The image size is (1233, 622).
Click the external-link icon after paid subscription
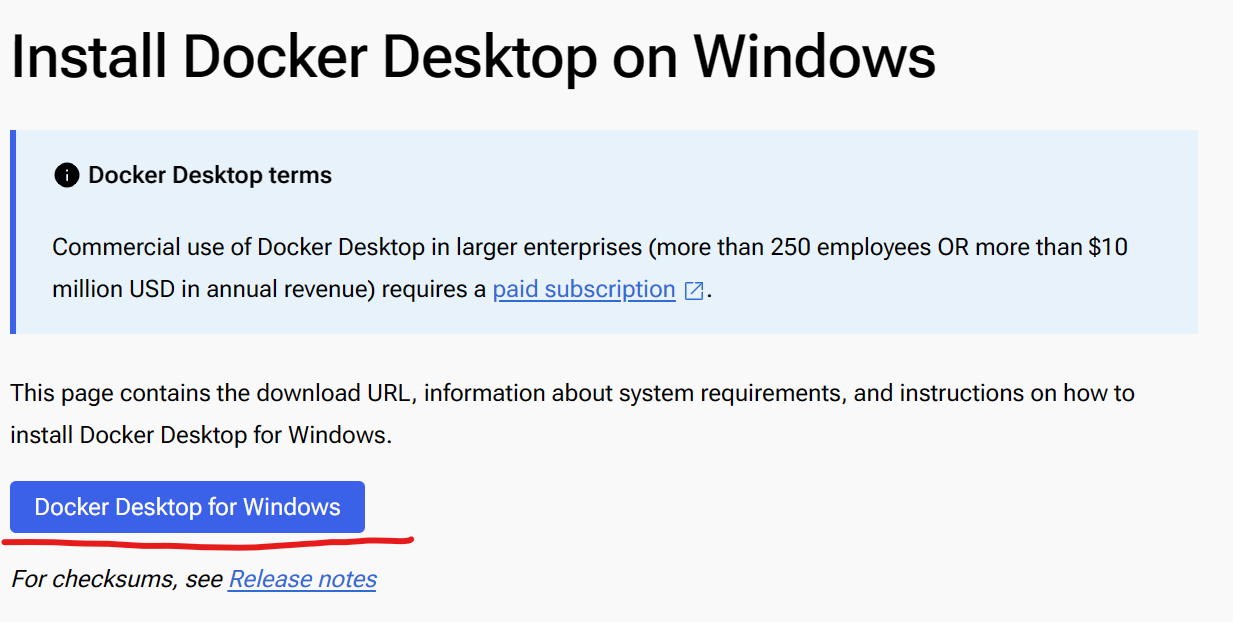pyautogui.click(x=694, y=291)
